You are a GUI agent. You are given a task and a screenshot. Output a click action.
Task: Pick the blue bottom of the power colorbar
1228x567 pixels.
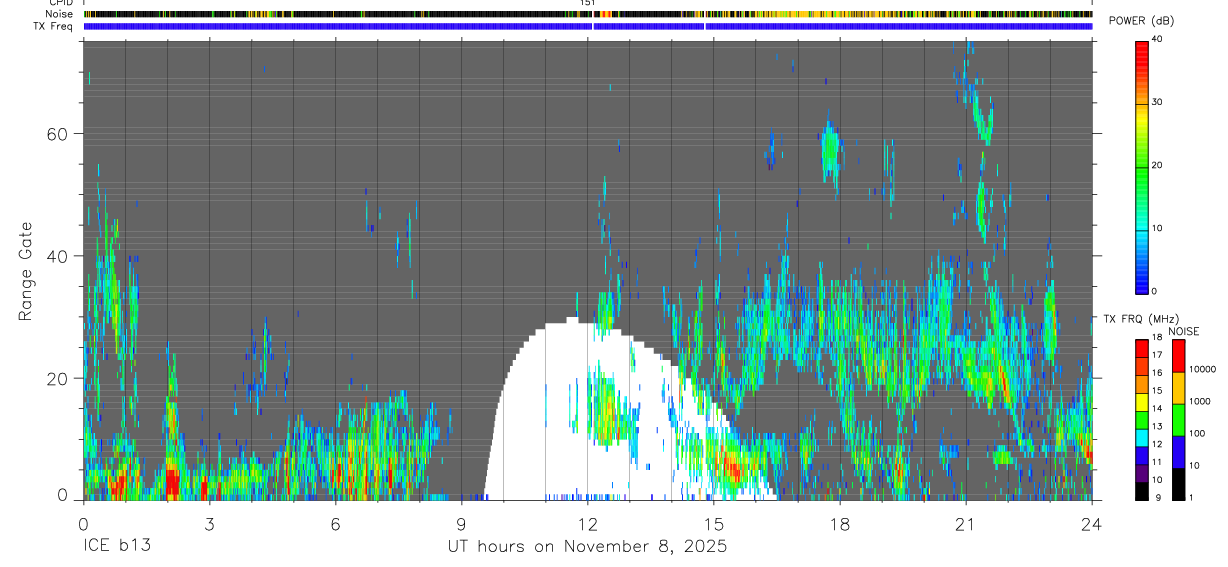coord(1141,280)
